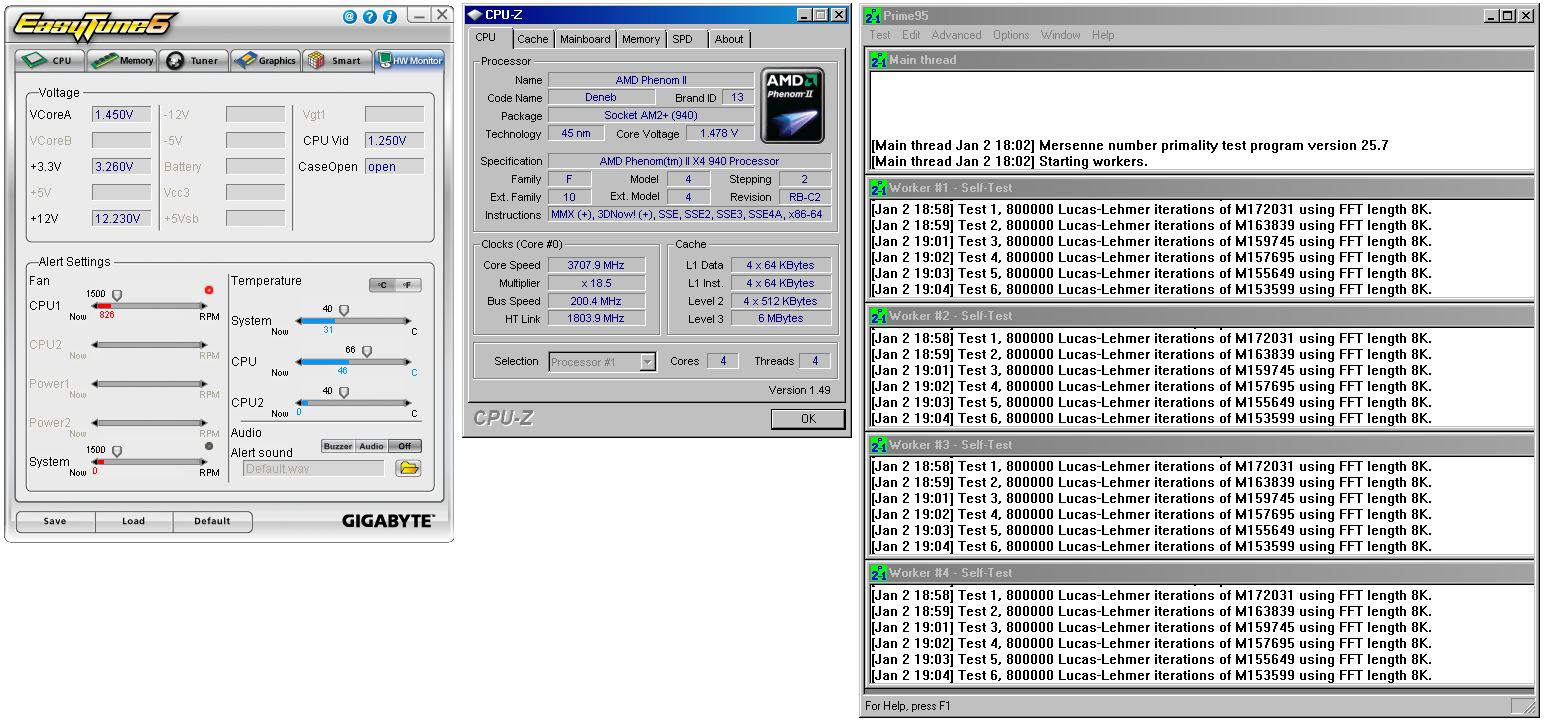This screenshot has height=724, width=1544.
Task: Click Prime95 title bar app icon
Action: click(x=873, y=16)
